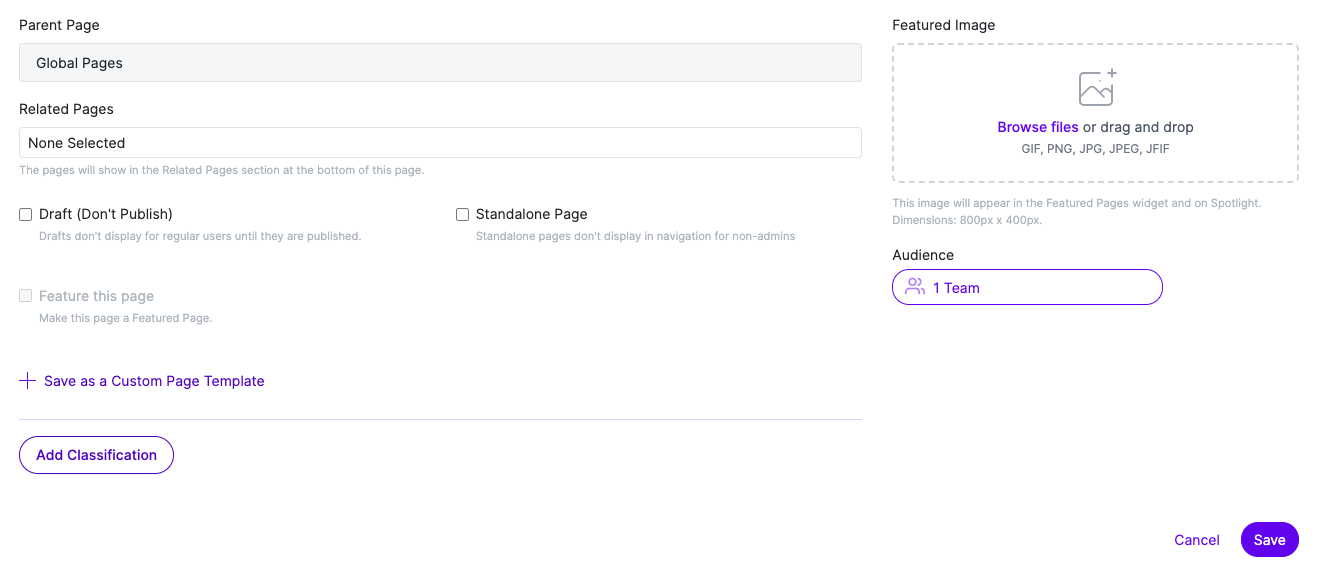
Task: Click the Add Classification button
Action: pos(96,455)
